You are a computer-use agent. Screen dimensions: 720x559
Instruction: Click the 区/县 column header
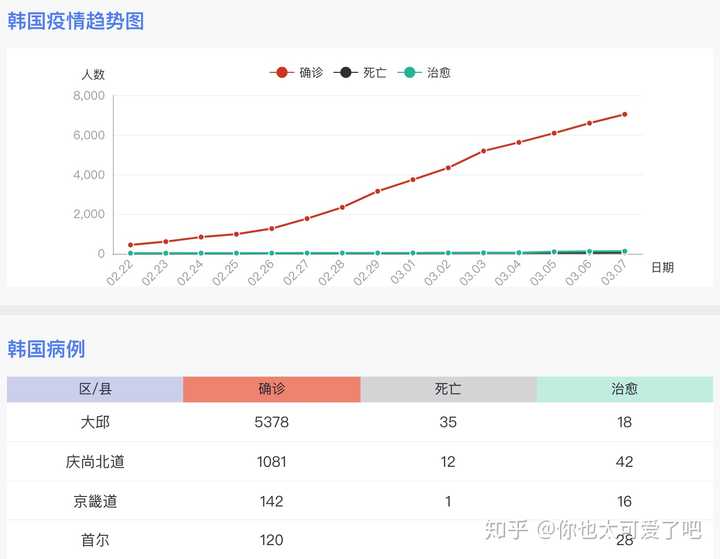click(95, 389)
